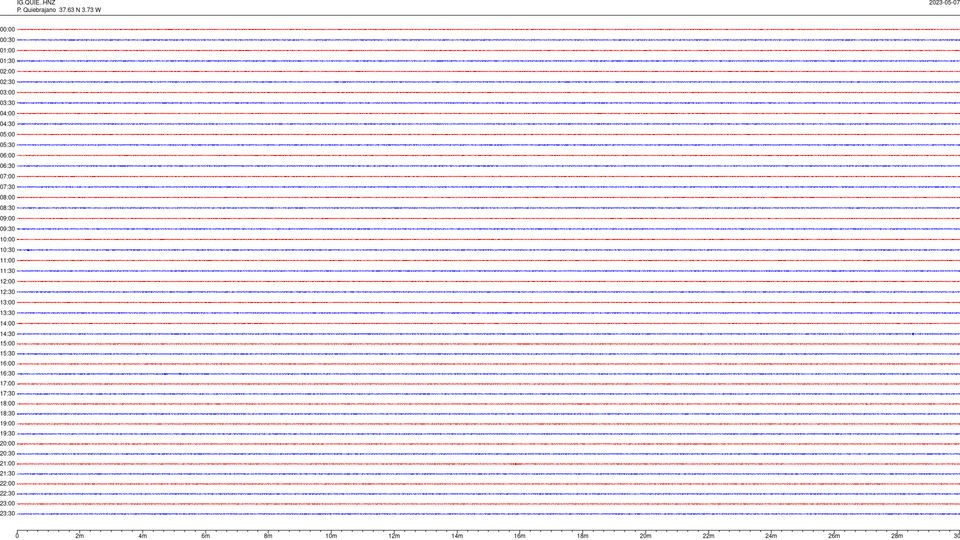The image size is (960, 540).
Task: Click the 04:30 time row label
Action: (x=7, y=124)
